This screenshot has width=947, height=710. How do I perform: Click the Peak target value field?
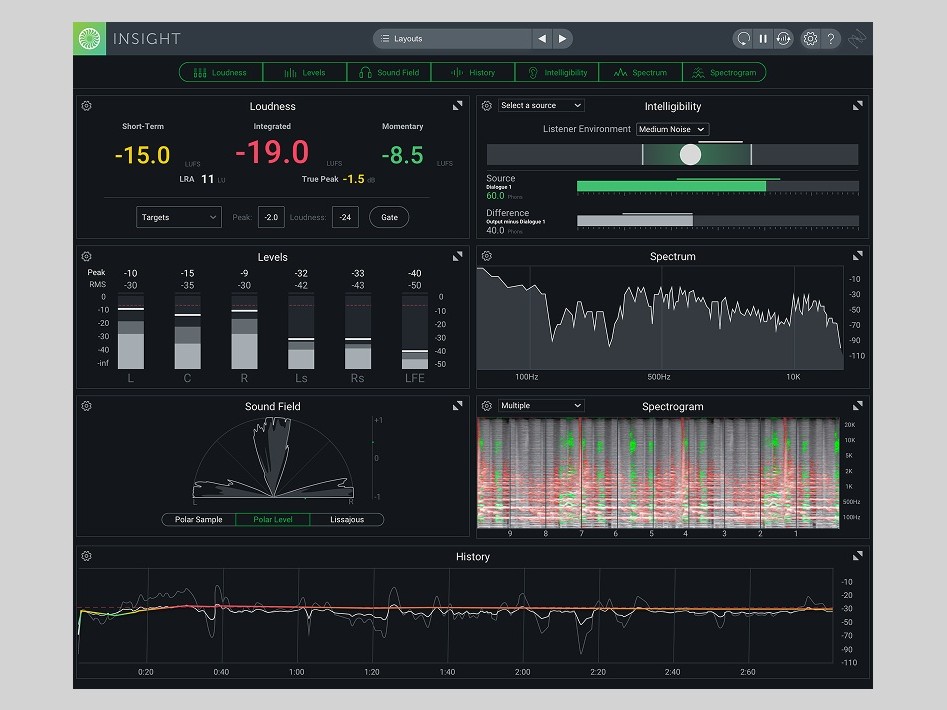click(x=270, y=217)
